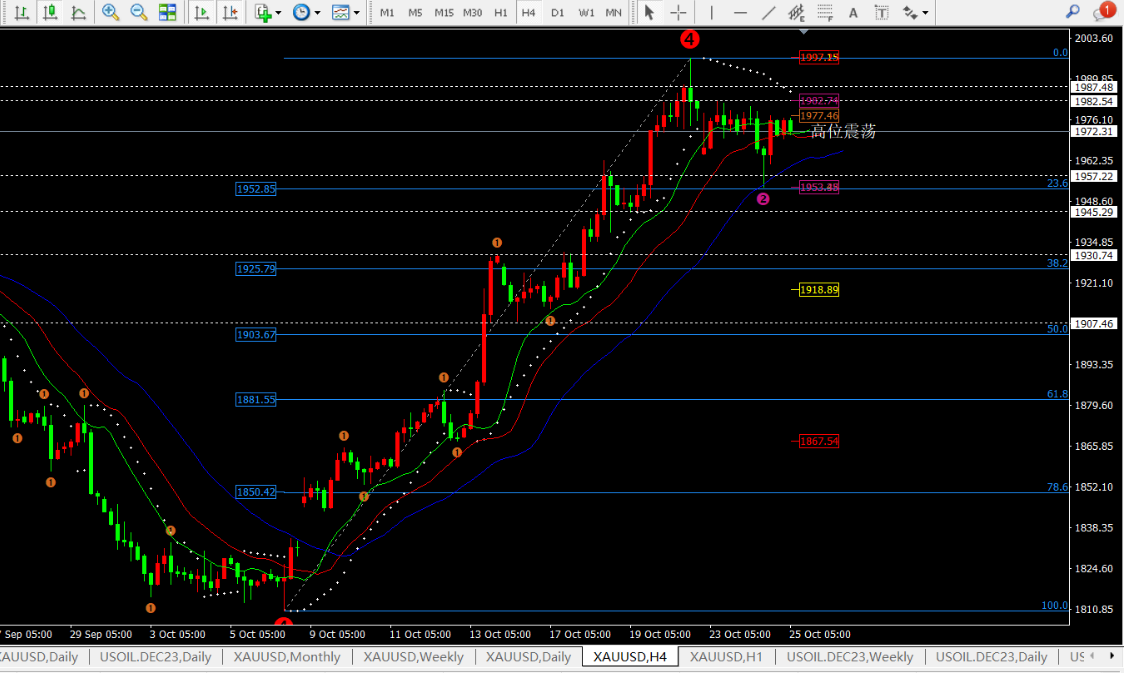Screen dimensions: 1124x673
Task: Toggle chart shift from right edge
Action: pyautogui.click(x=230, y=12)
